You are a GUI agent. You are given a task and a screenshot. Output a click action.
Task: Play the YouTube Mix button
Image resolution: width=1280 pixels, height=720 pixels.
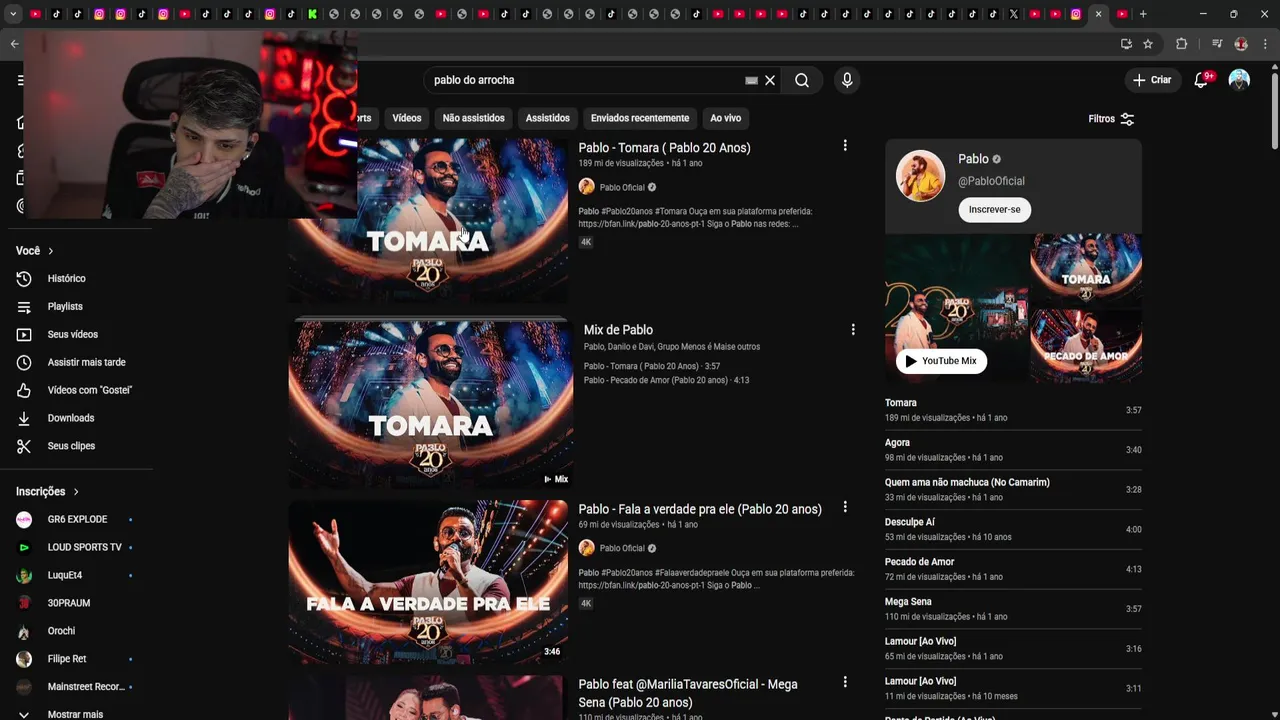(941, 361)
